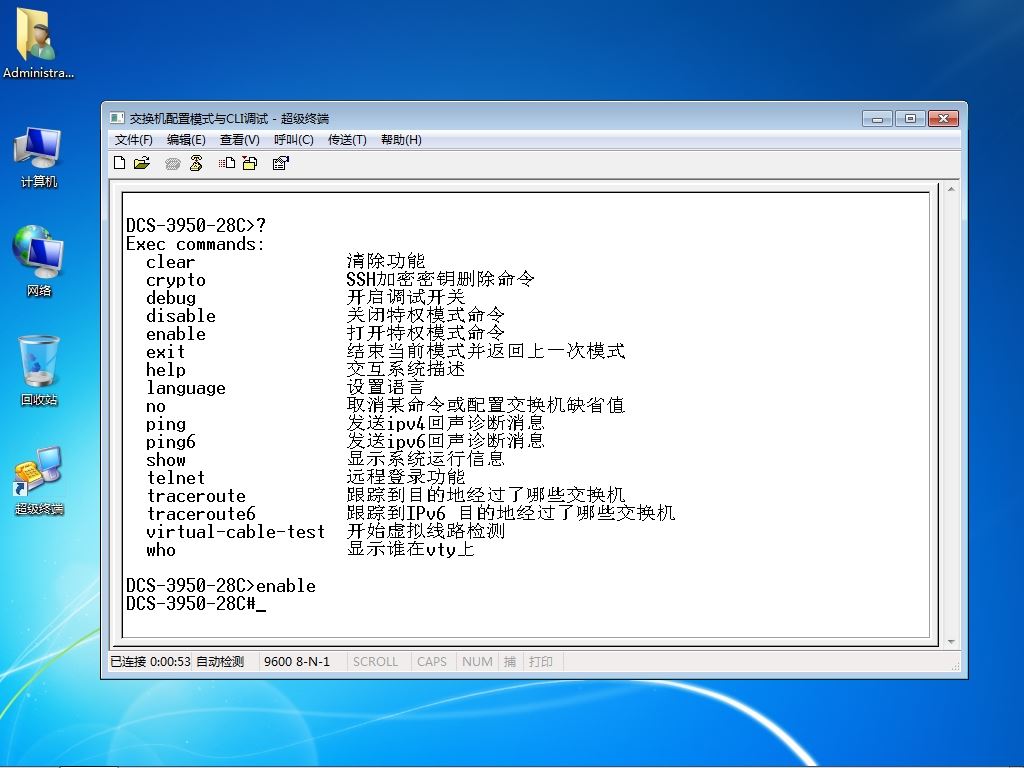This screenshot has width=1024, height=768.
Task: Open the 查看(V) menu
Action: pos(240,140)
